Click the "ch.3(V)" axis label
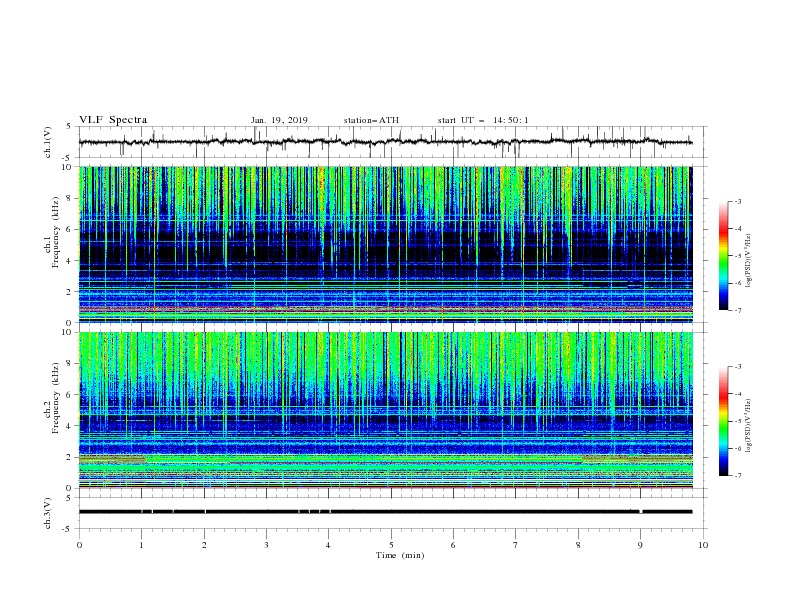 48,513
